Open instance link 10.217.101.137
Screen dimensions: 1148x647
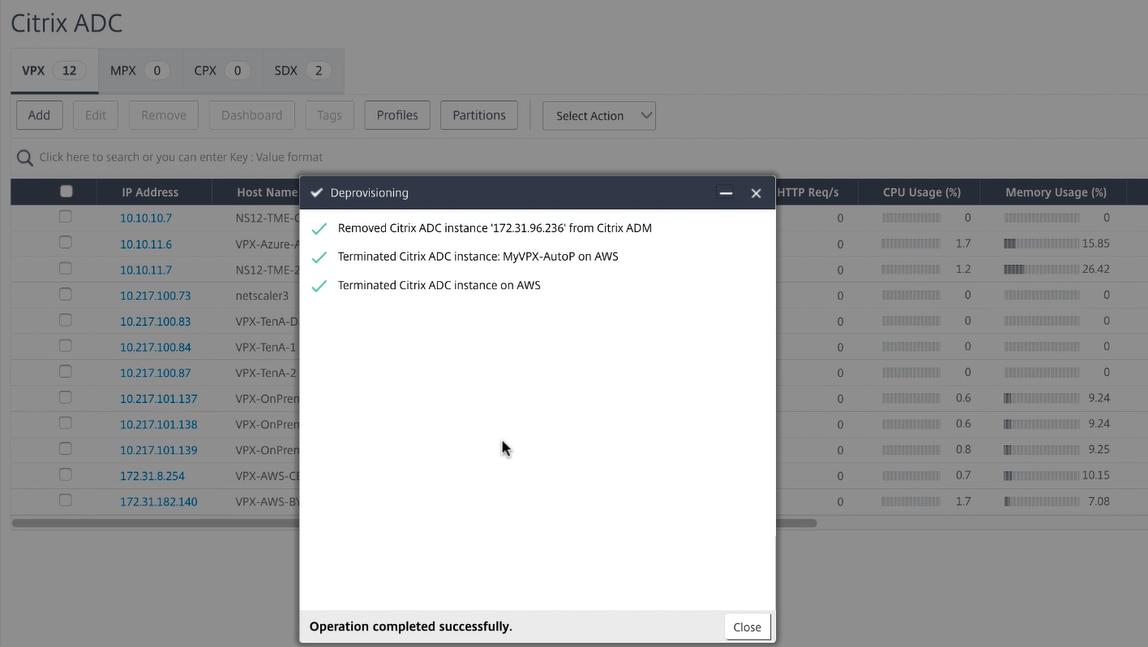coord(159,399)
